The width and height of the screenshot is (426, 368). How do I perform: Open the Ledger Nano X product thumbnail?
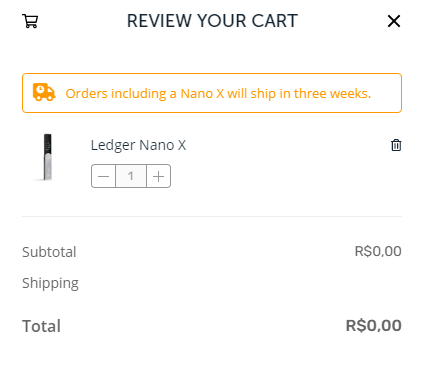pos(47,157)
